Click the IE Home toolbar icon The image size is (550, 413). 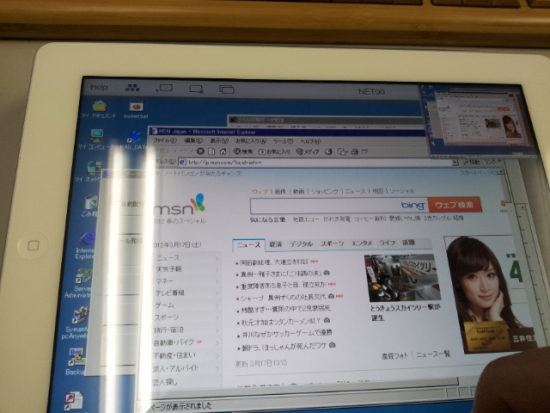pos(223,152)
